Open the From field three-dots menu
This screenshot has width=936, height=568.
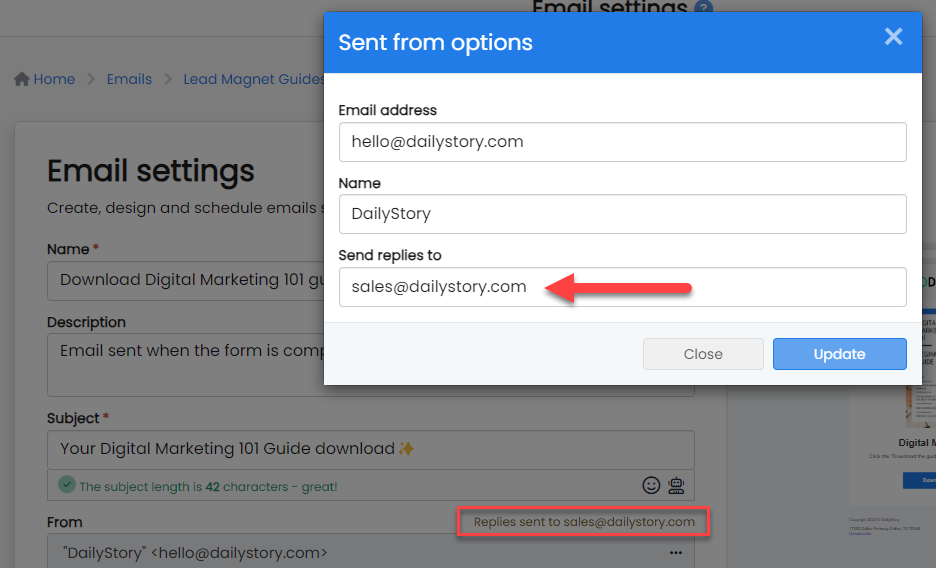tap(676, 552)
